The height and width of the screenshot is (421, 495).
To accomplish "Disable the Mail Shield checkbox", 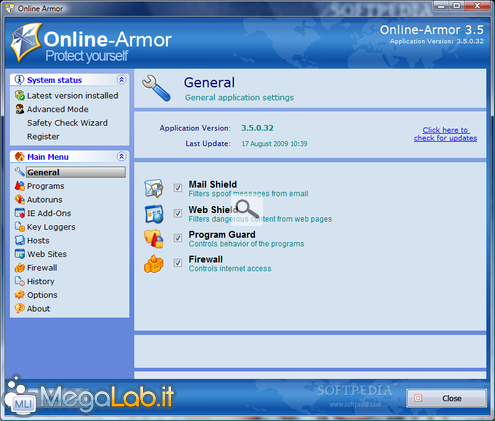I will pos(178,188).
